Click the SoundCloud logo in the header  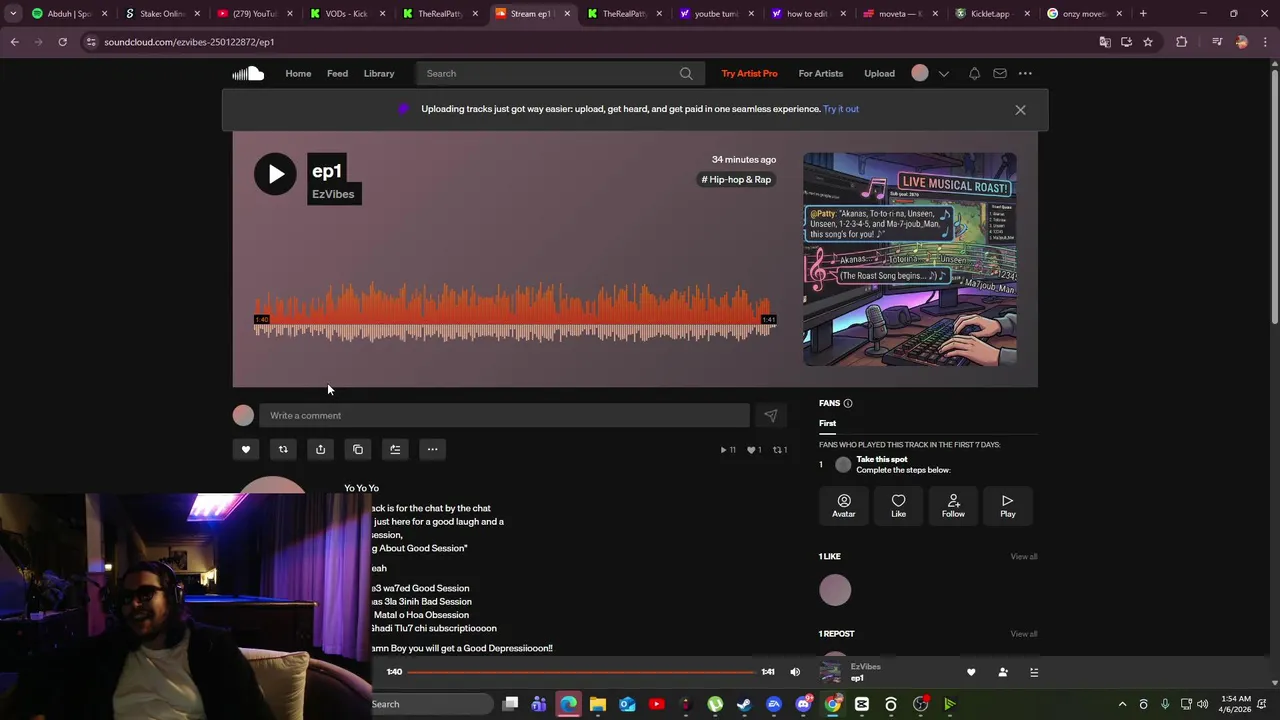(x=248, y=73)
